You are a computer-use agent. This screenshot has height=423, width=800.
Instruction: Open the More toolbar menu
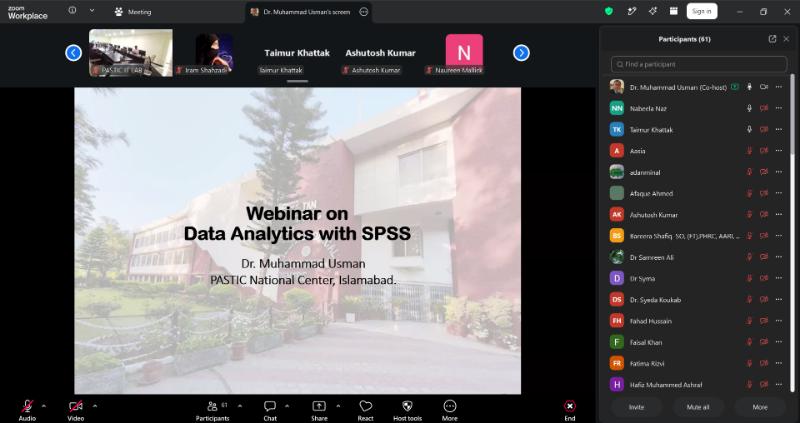pyautogui.click(x=449, y=410)
